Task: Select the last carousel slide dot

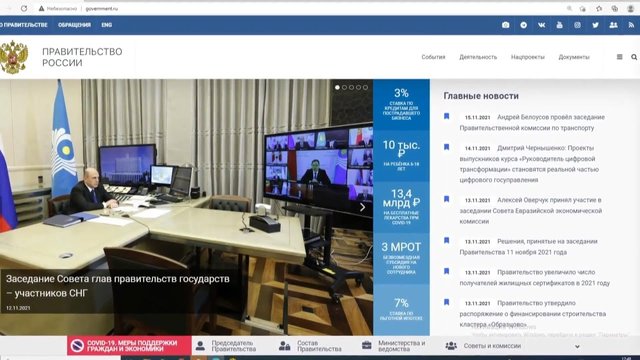Action: pos(365,87)
